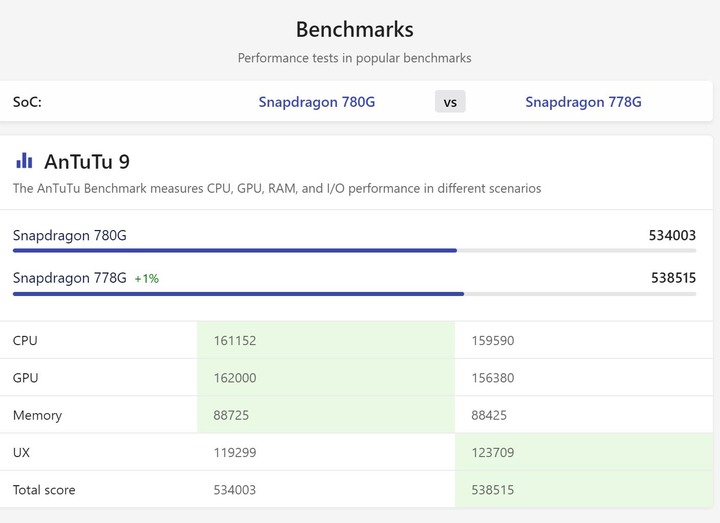The width and height of the screenshot is (720, 523).
Task: Select the Total score row label
Action: (44, 490)
